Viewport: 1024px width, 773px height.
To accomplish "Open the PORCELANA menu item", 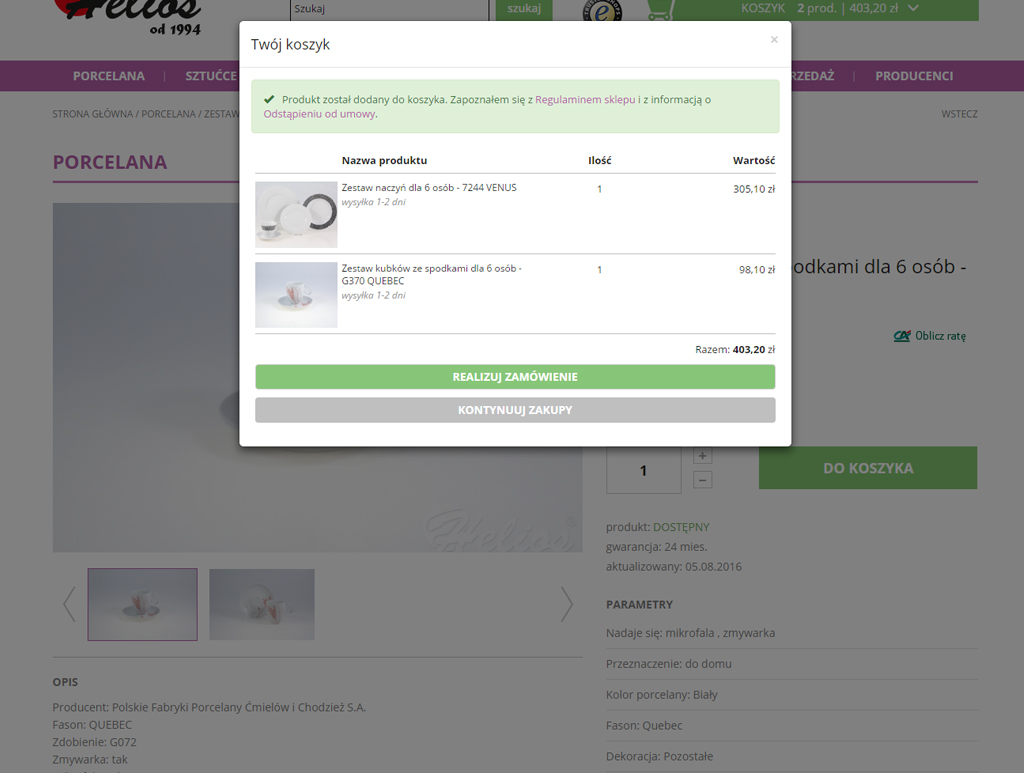I will [x=108, y=76].
